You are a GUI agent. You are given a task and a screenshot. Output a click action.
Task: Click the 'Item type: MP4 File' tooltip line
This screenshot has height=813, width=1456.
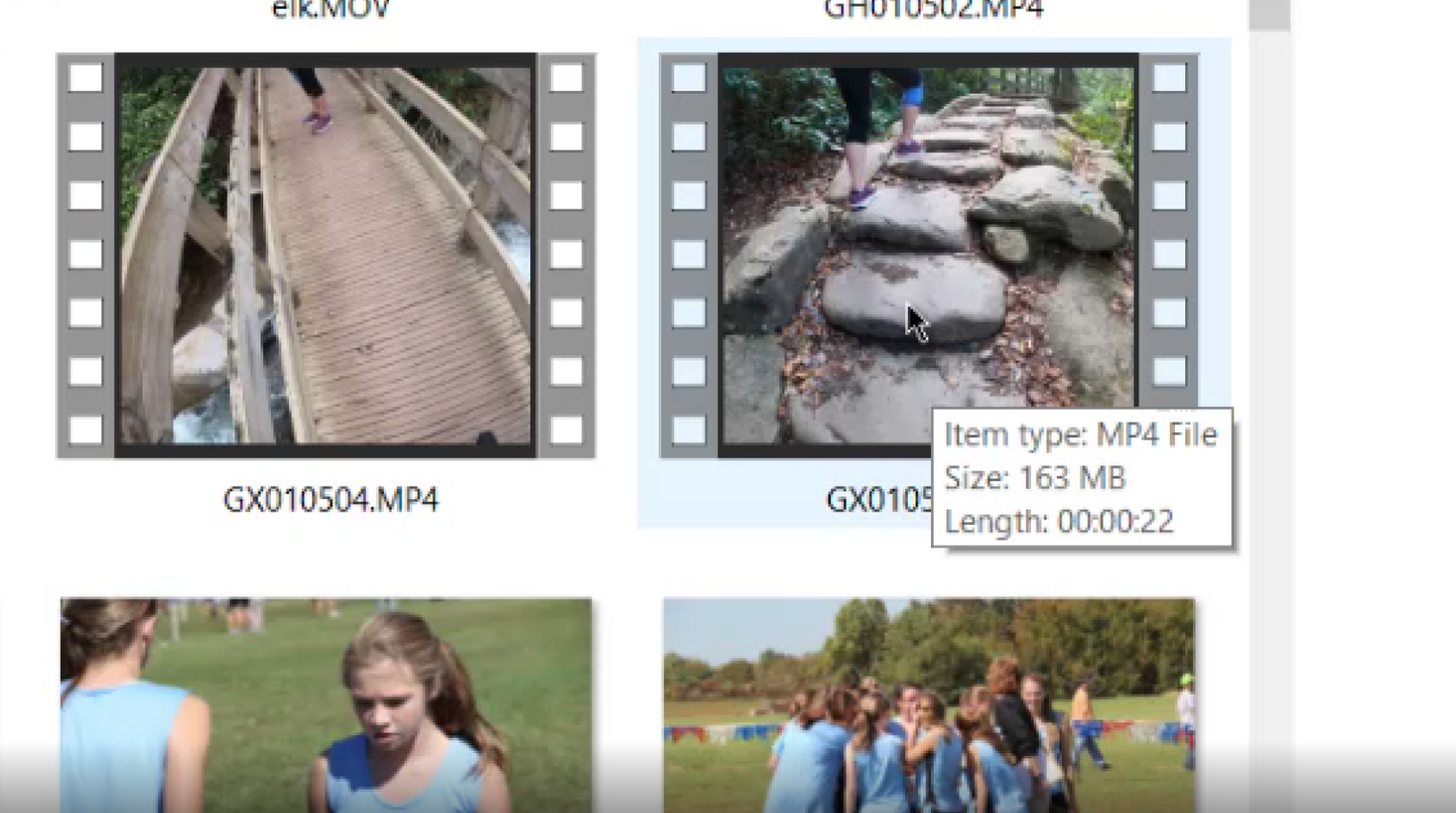click(x=1080, y=435)
